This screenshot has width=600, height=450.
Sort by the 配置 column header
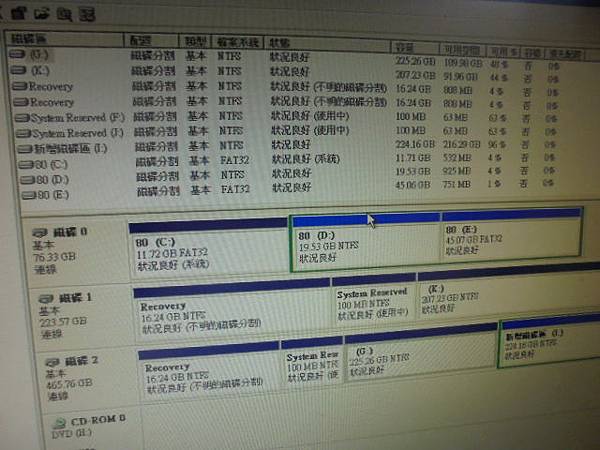(x=152, y=40)
